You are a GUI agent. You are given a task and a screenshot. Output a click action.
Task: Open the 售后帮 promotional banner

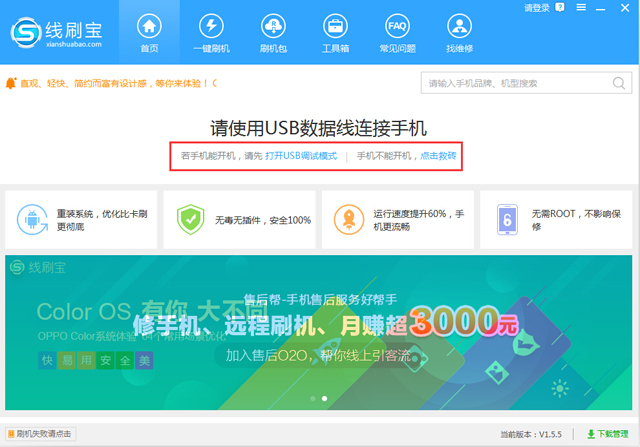318,332
